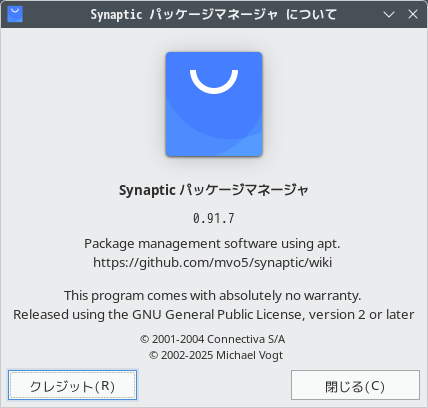Click the 'version 2 or later' license text
Image resolution: width=428 pixels, height=408 pixels.
362,314
